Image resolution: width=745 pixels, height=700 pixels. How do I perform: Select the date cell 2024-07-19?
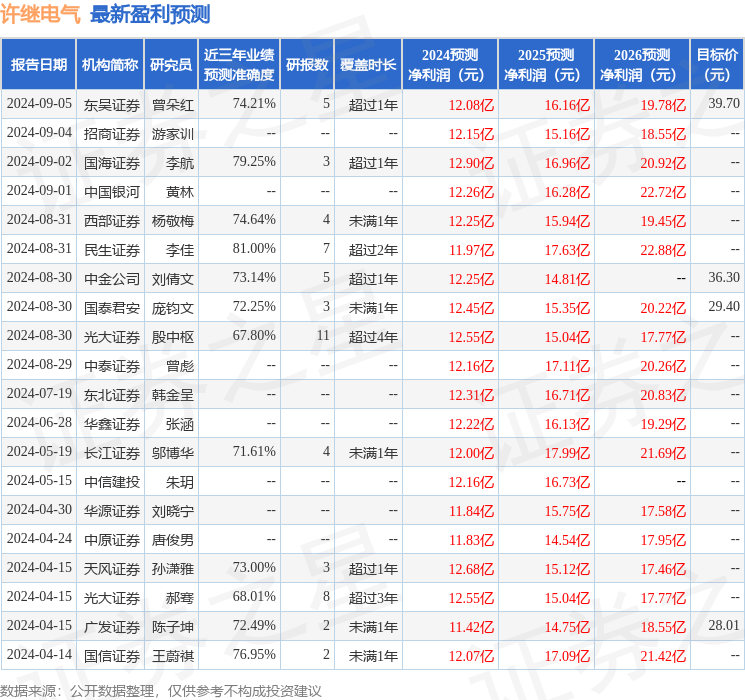tap(39, 393)
